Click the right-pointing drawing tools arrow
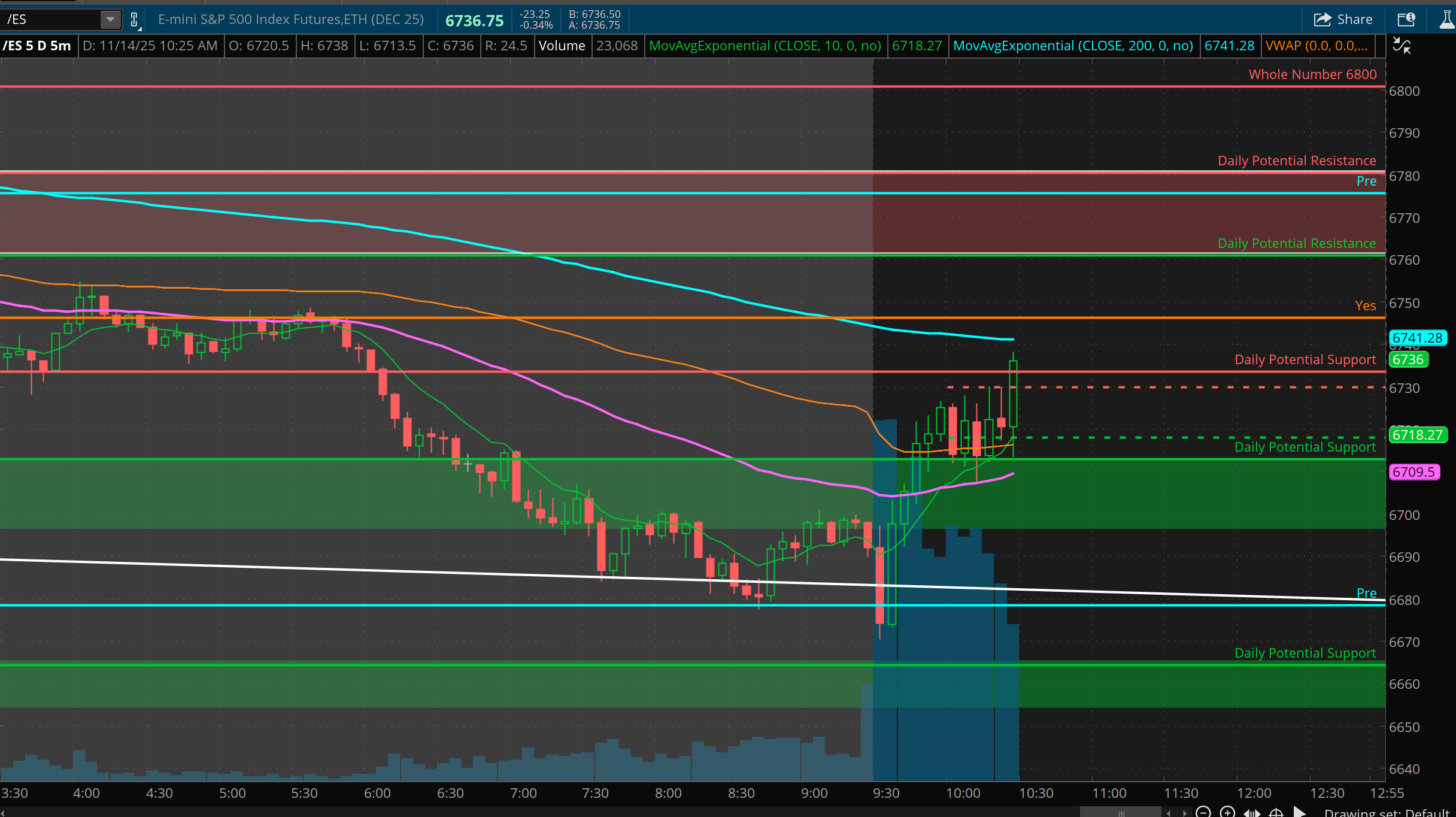Viewport: 1456px width, 817px height. pos(1299,812)
